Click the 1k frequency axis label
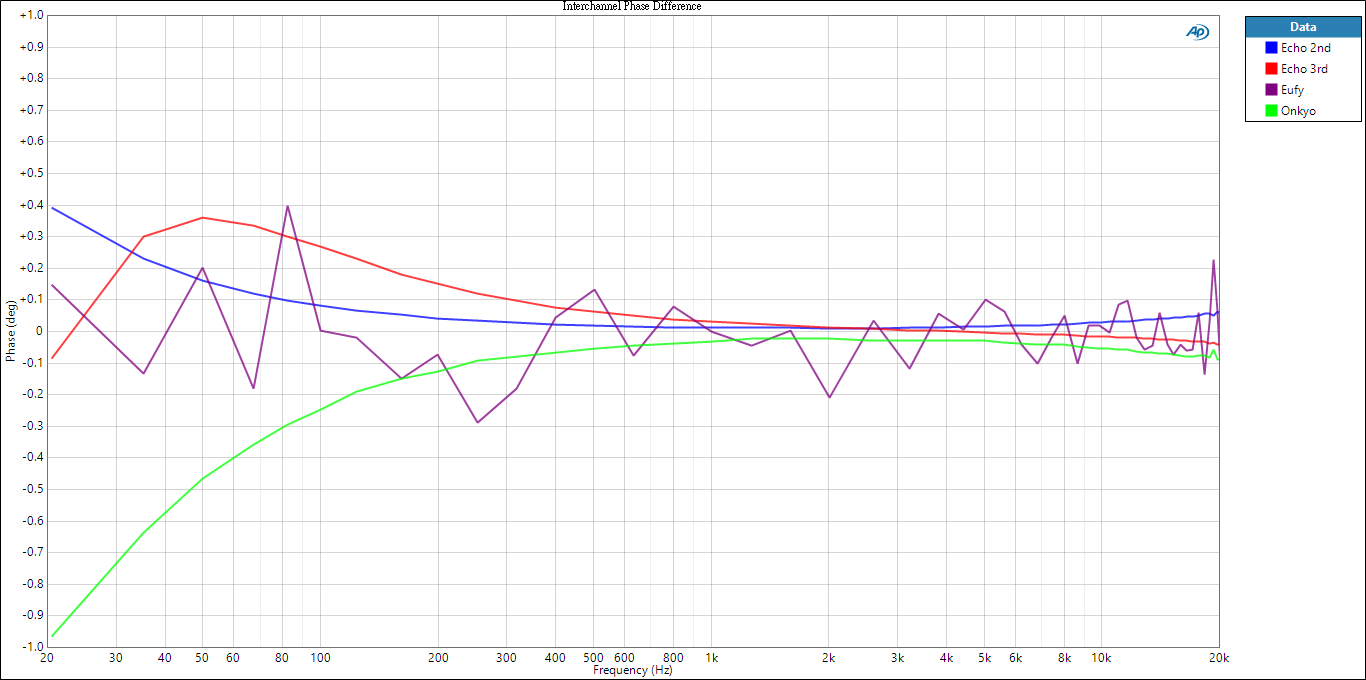The height and width of the screenshot is (680, 1366). click(x=711, y=658)
